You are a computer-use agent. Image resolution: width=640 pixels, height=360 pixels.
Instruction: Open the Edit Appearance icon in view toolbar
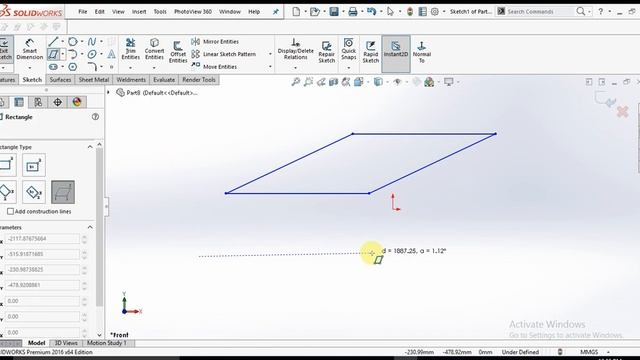(x=429, y=82)
